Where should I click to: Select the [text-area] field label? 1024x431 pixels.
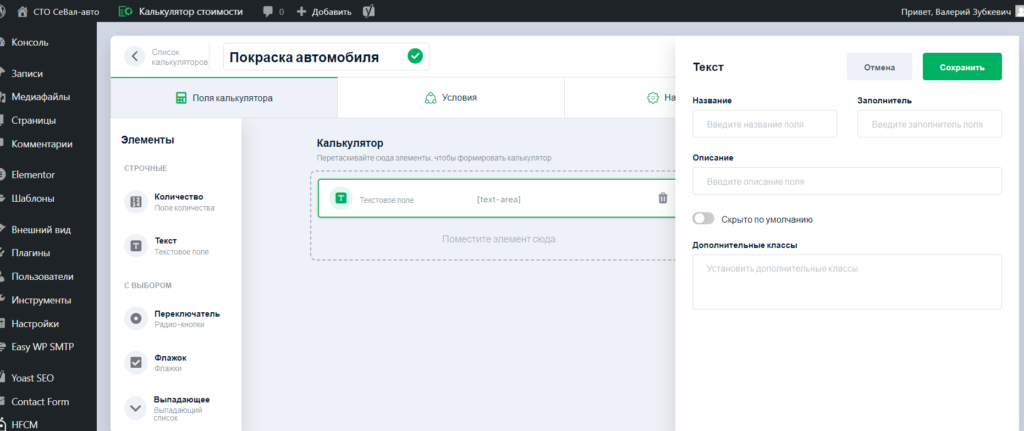[x=499, y=199]
